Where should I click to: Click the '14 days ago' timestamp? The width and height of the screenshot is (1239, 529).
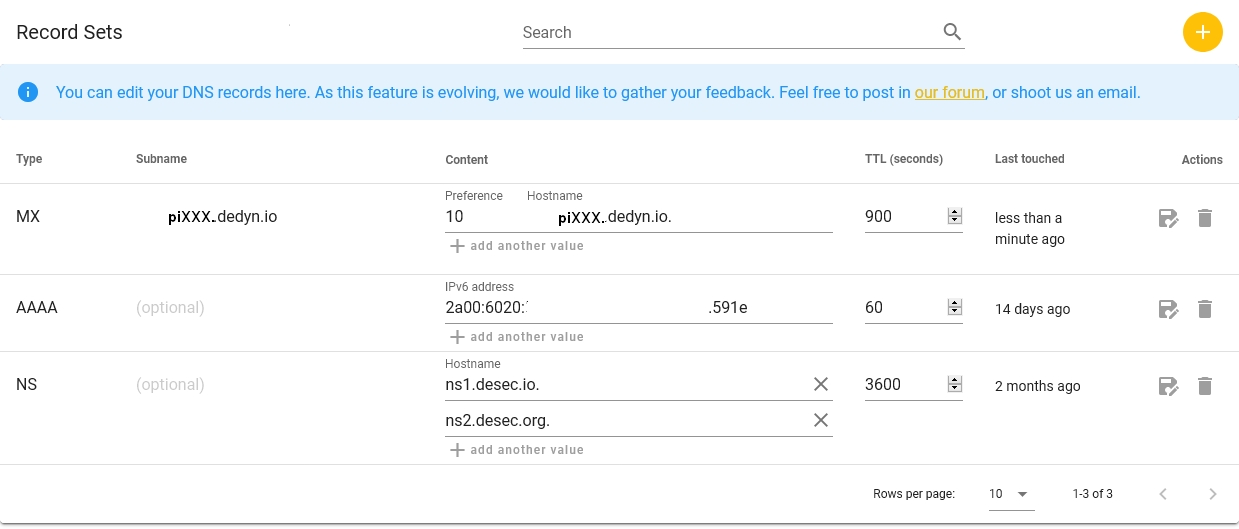1032,309
